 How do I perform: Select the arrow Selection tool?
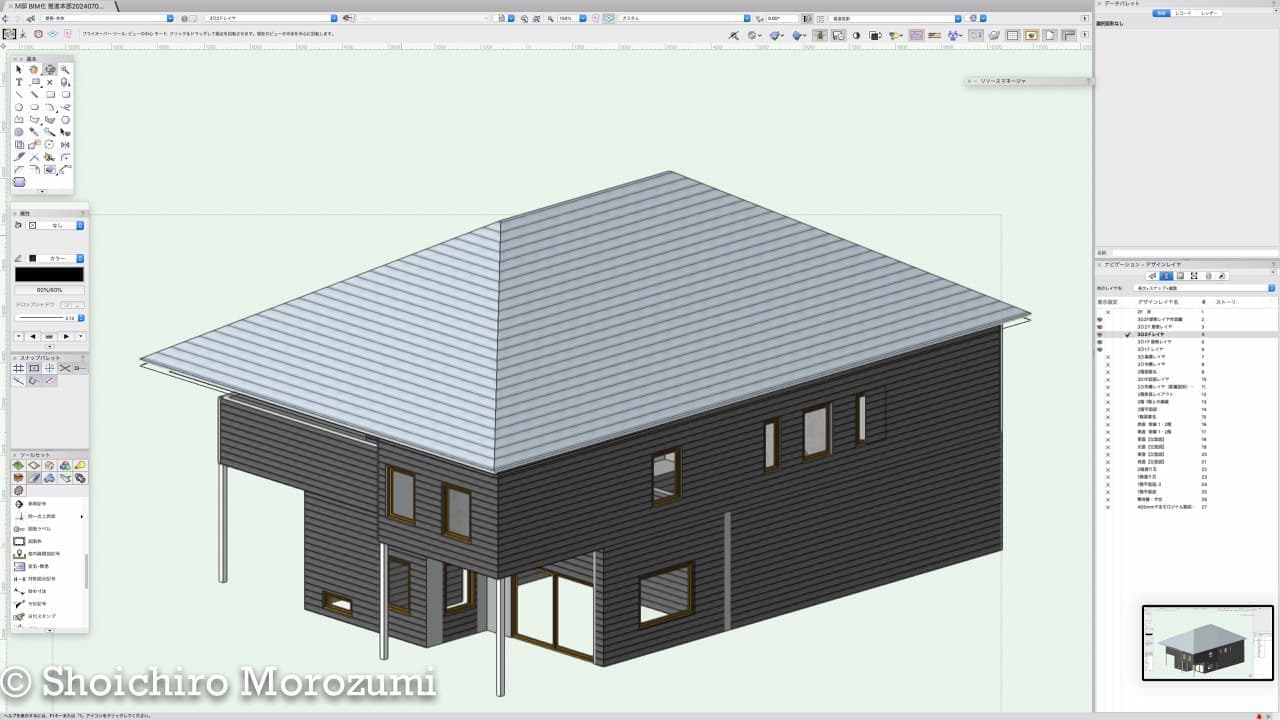point(19,70)
